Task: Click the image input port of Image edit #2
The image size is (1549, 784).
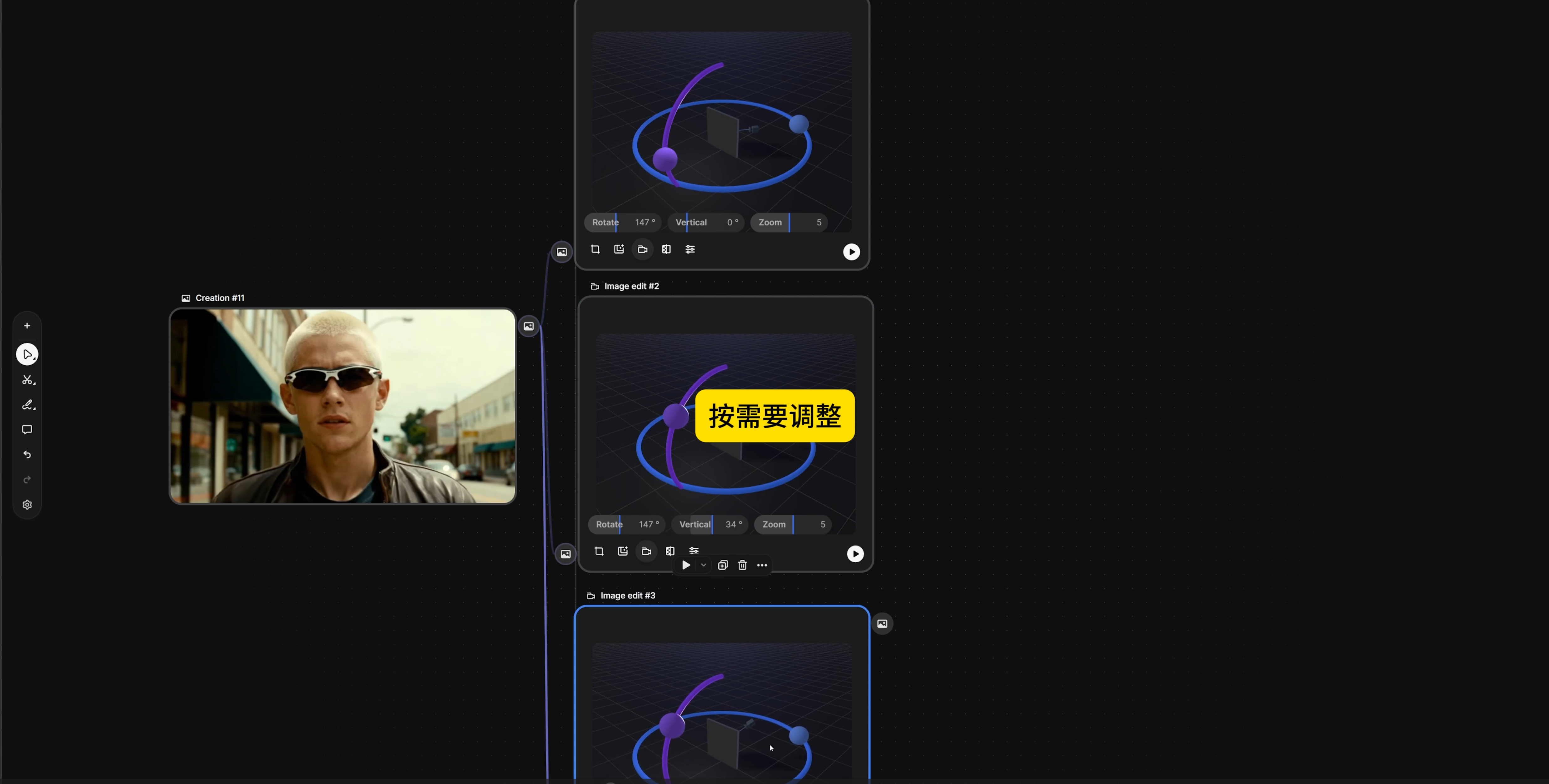Action: tap(566, 554)
